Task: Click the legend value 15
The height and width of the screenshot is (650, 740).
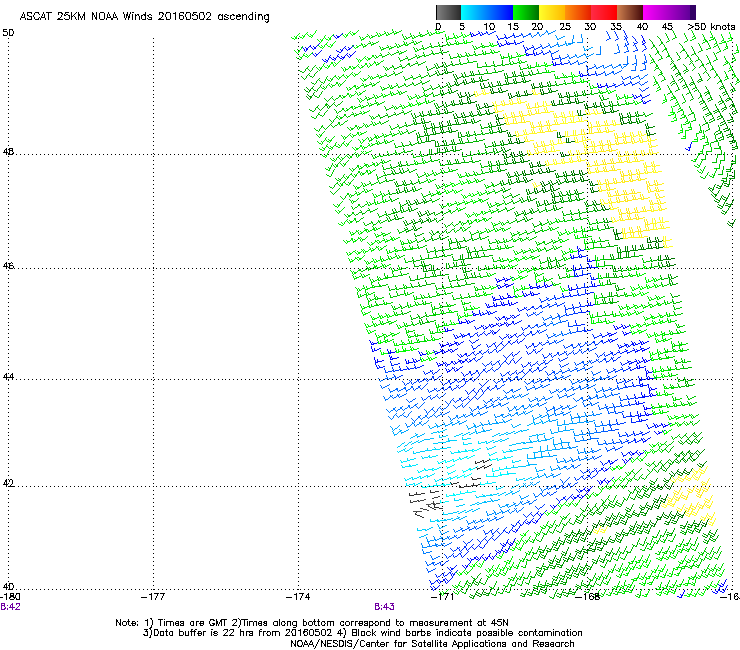Action: 513,27
